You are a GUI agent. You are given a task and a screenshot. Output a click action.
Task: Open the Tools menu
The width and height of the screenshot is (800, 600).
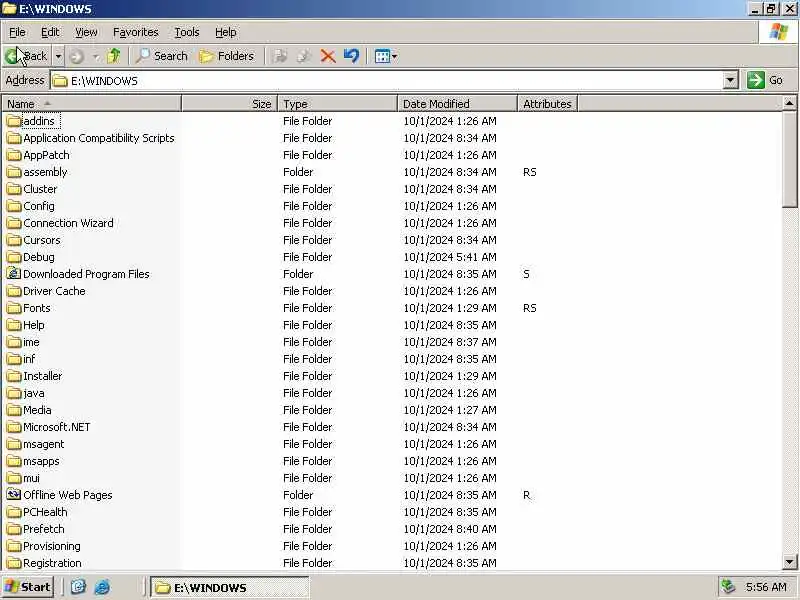pos(187,32)
